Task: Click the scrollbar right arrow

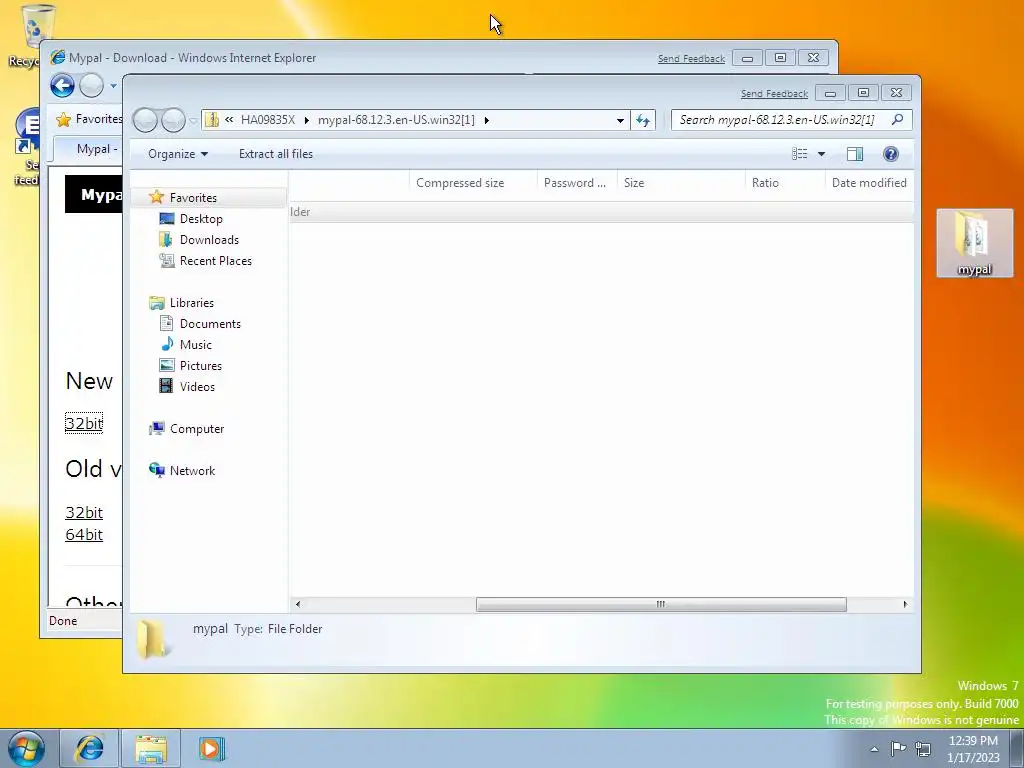Action: [905, 604]
